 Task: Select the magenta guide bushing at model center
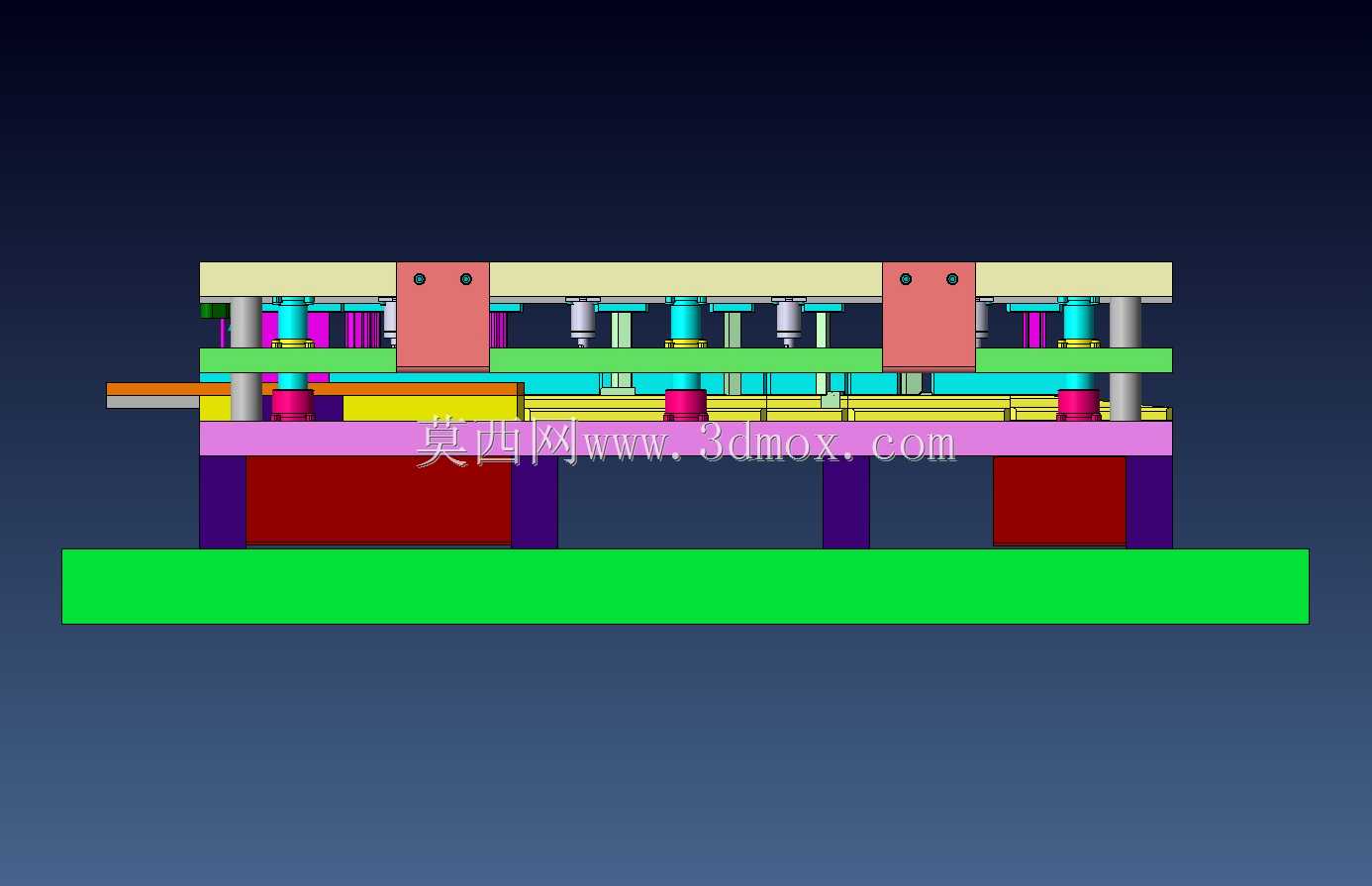[685, 405]
